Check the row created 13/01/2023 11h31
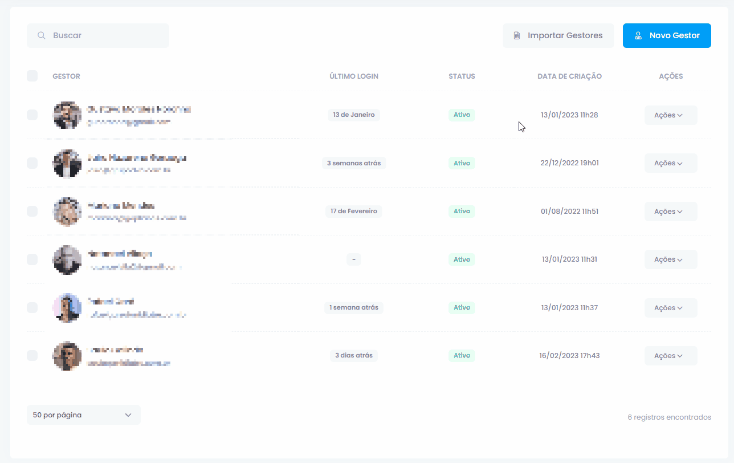Screen dimensions: 734x463 click(32, 259)
